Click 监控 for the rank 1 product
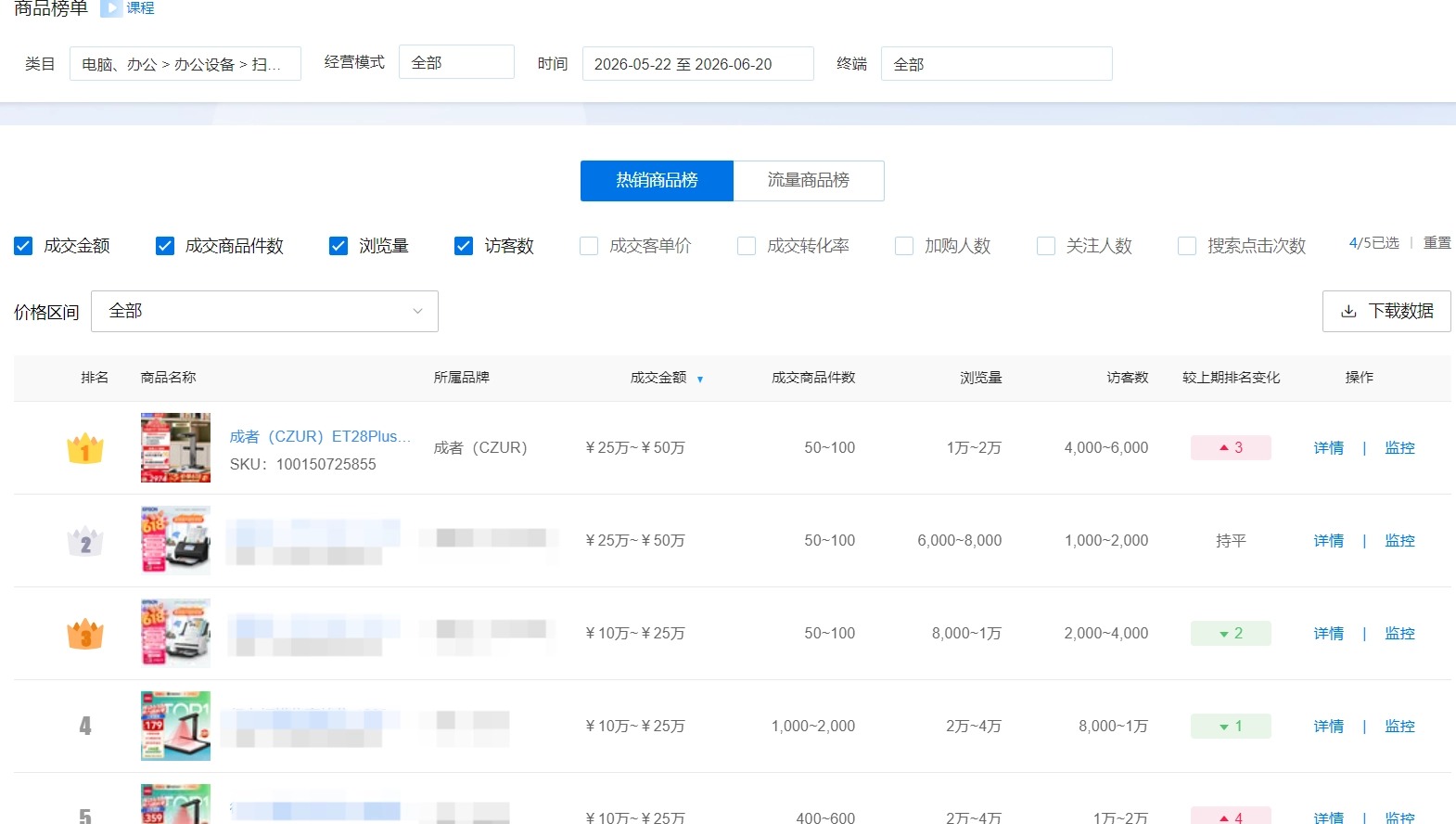The image size is (1456, 824). [x=1399, y=447]
